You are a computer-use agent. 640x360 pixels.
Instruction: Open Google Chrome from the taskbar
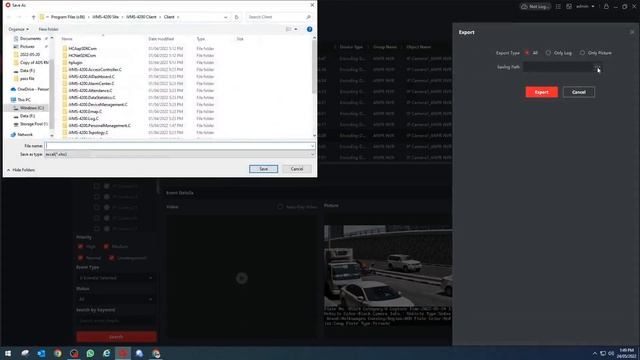(x=58, y=353)
